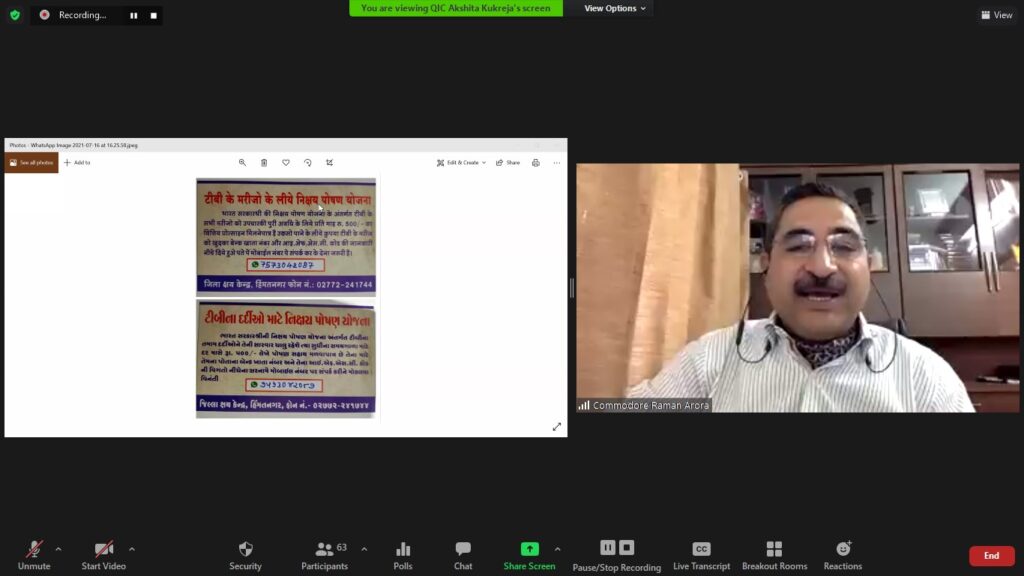The image size is (1024, 576).
Task: Click the green encryption shield icon
Action: 14,15
